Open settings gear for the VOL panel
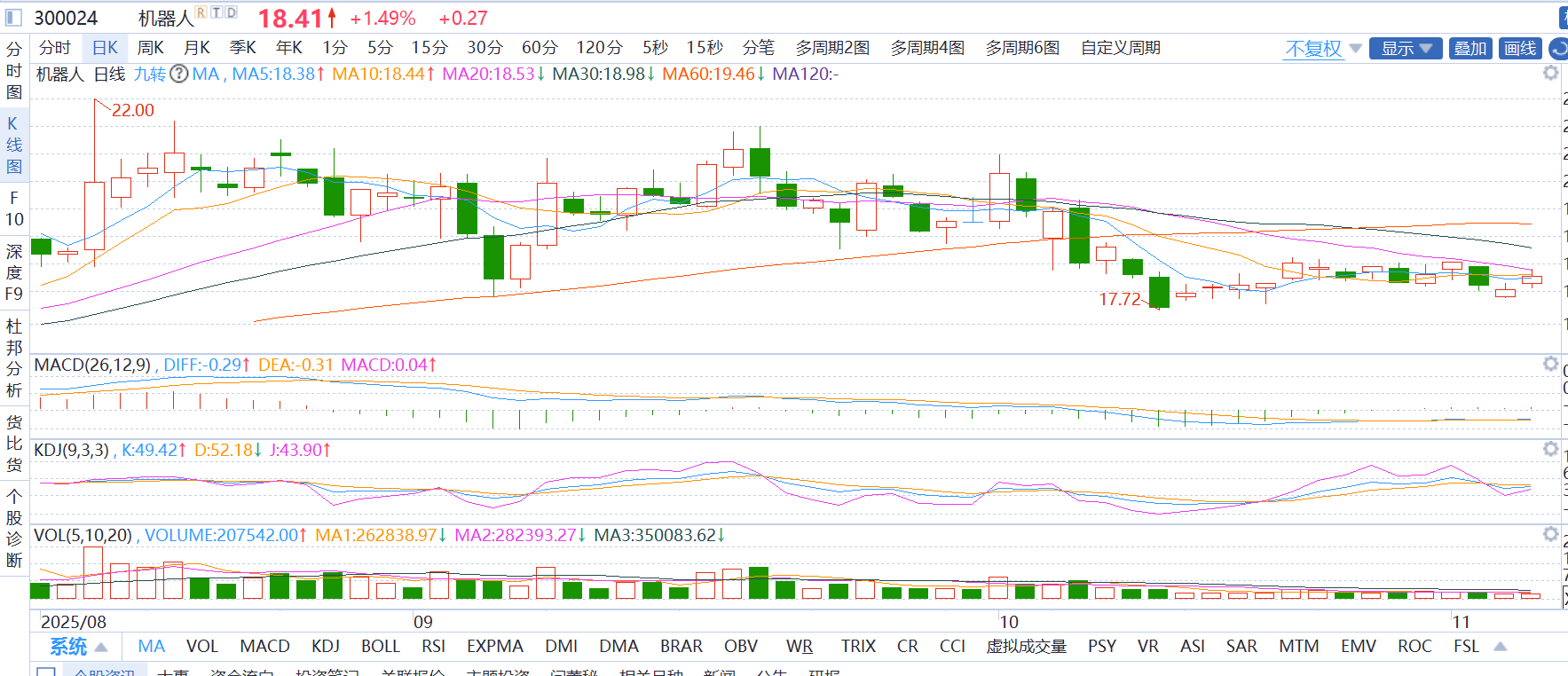Screen dimensions: 1568x676 (x=1550, y=534)
